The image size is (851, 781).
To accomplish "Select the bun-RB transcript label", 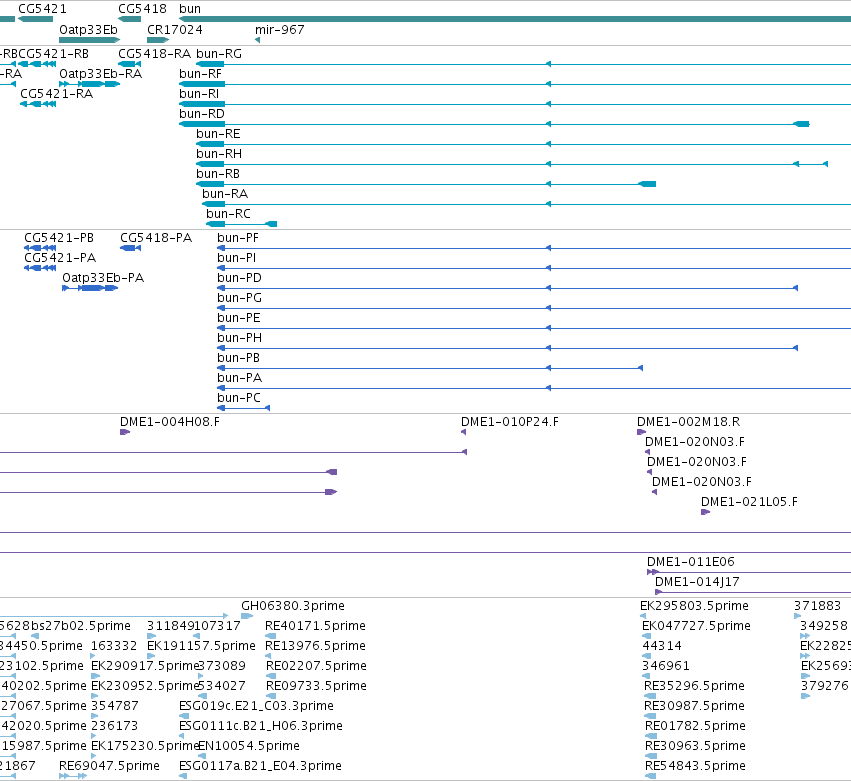I will (x=218, y=174).
